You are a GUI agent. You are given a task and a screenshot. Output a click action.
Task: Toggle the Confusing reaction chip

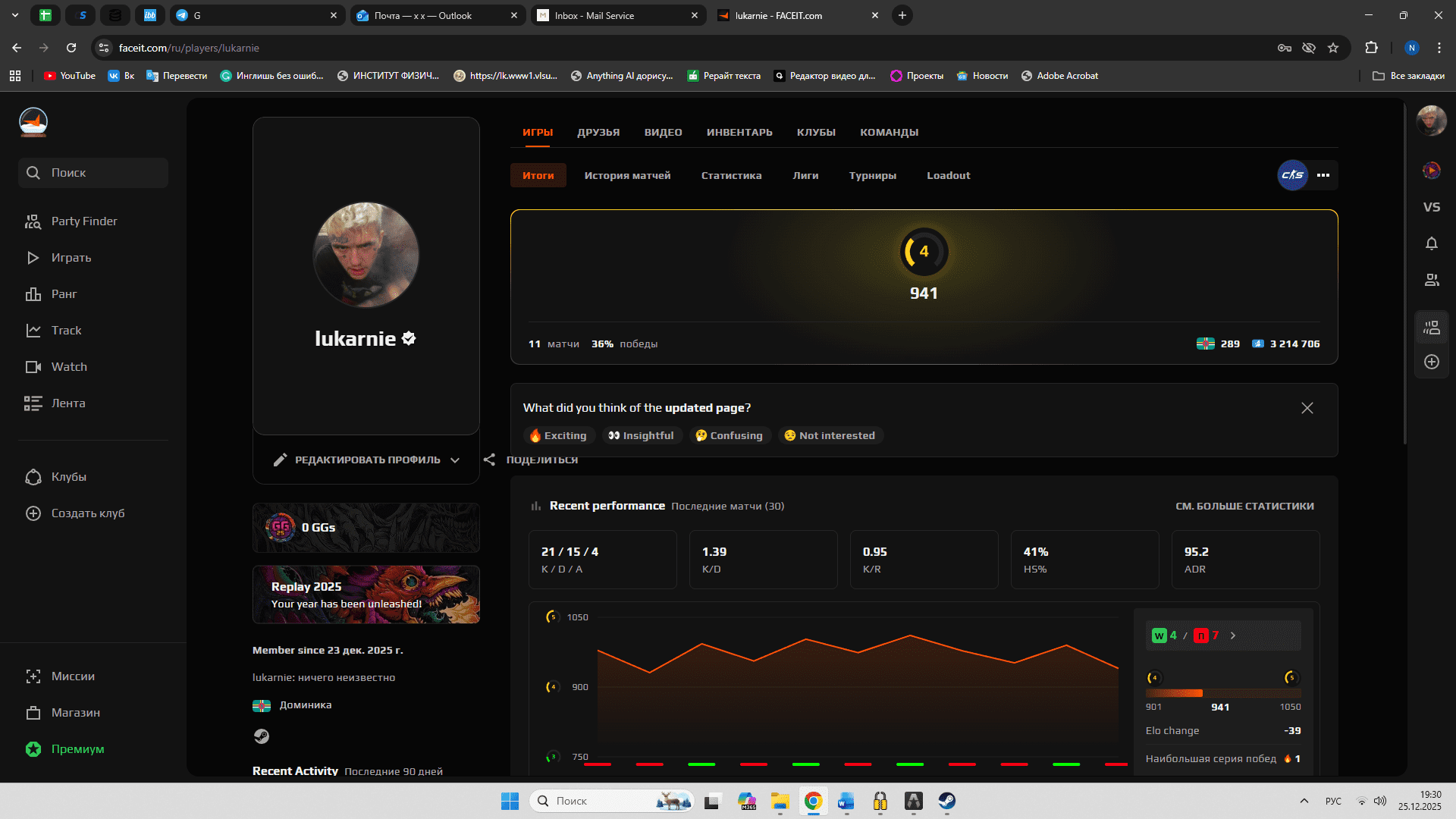click(x=730, y=435)
